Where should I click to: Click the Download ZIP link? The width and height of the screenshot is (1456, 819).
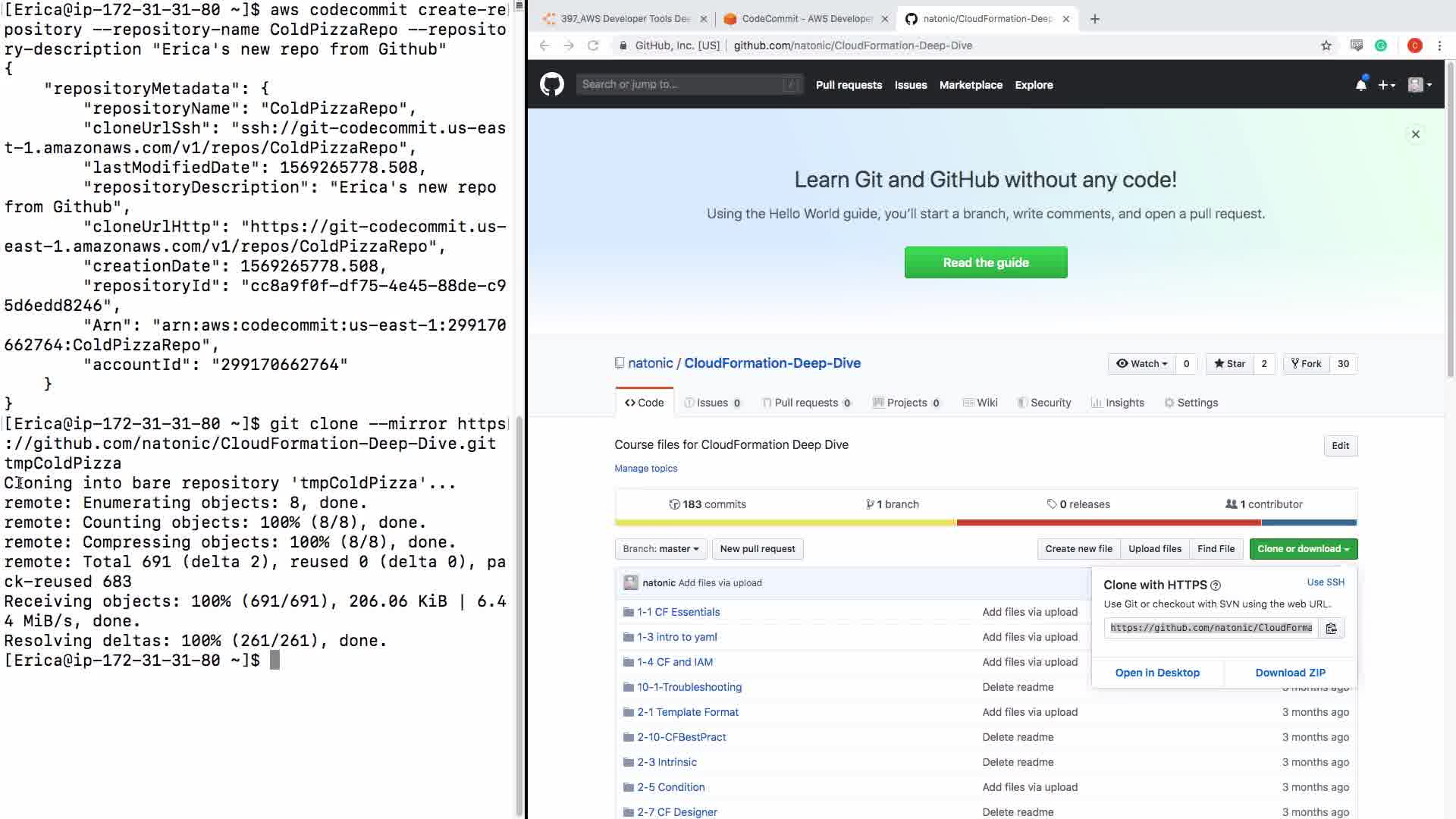1290,673
